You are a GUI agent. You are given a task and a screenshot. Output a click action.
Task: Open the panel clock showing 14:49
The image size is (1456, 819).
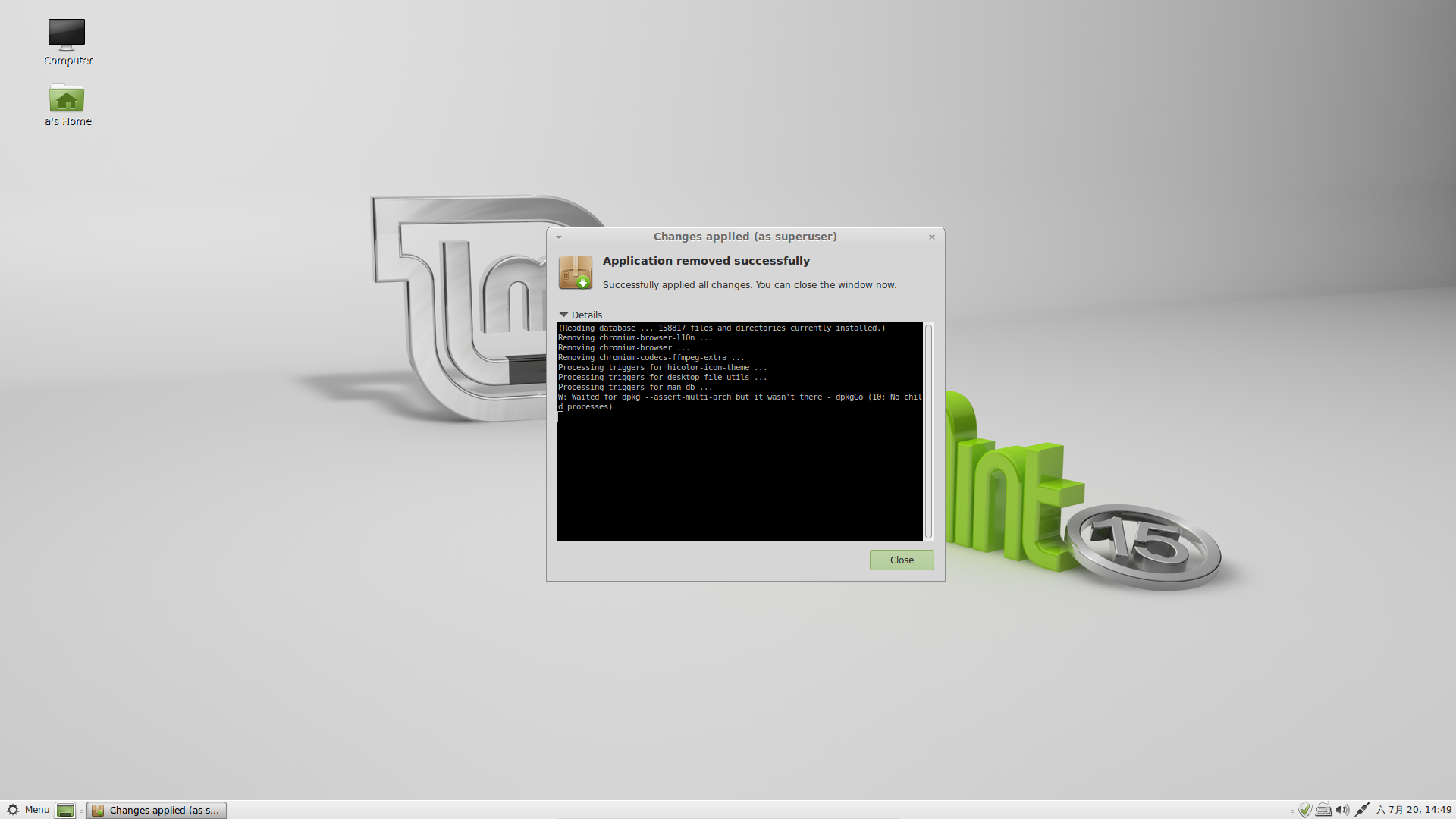pos(1414,810)
